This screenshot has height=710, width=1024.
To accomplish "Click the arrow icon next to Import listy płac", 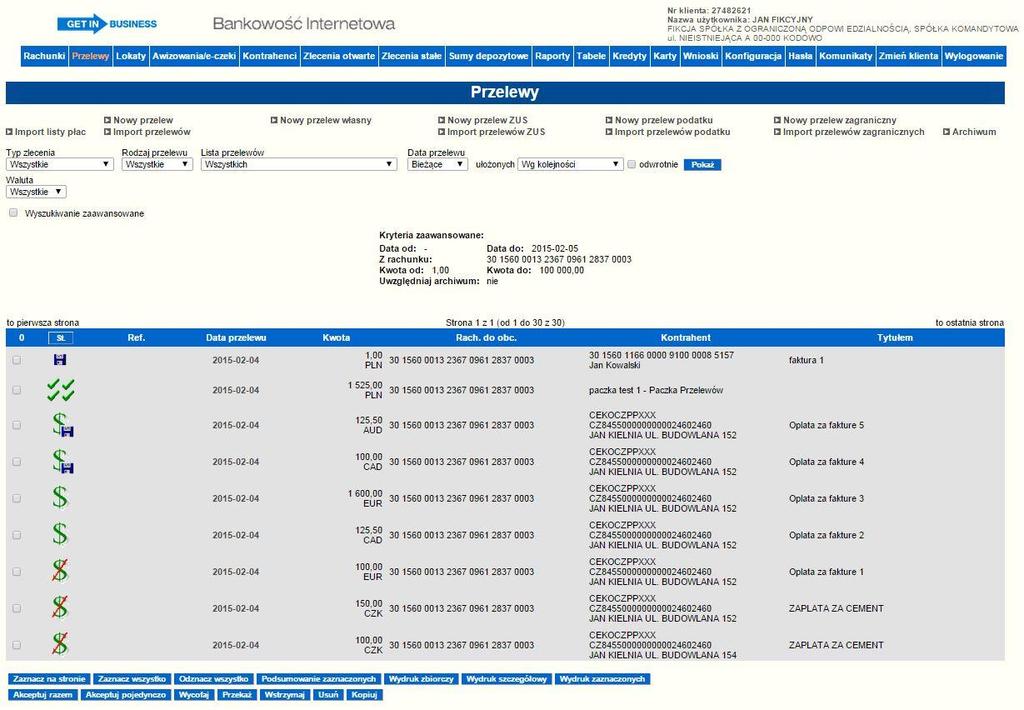I will pyautogui.click(x=9, y=132).
